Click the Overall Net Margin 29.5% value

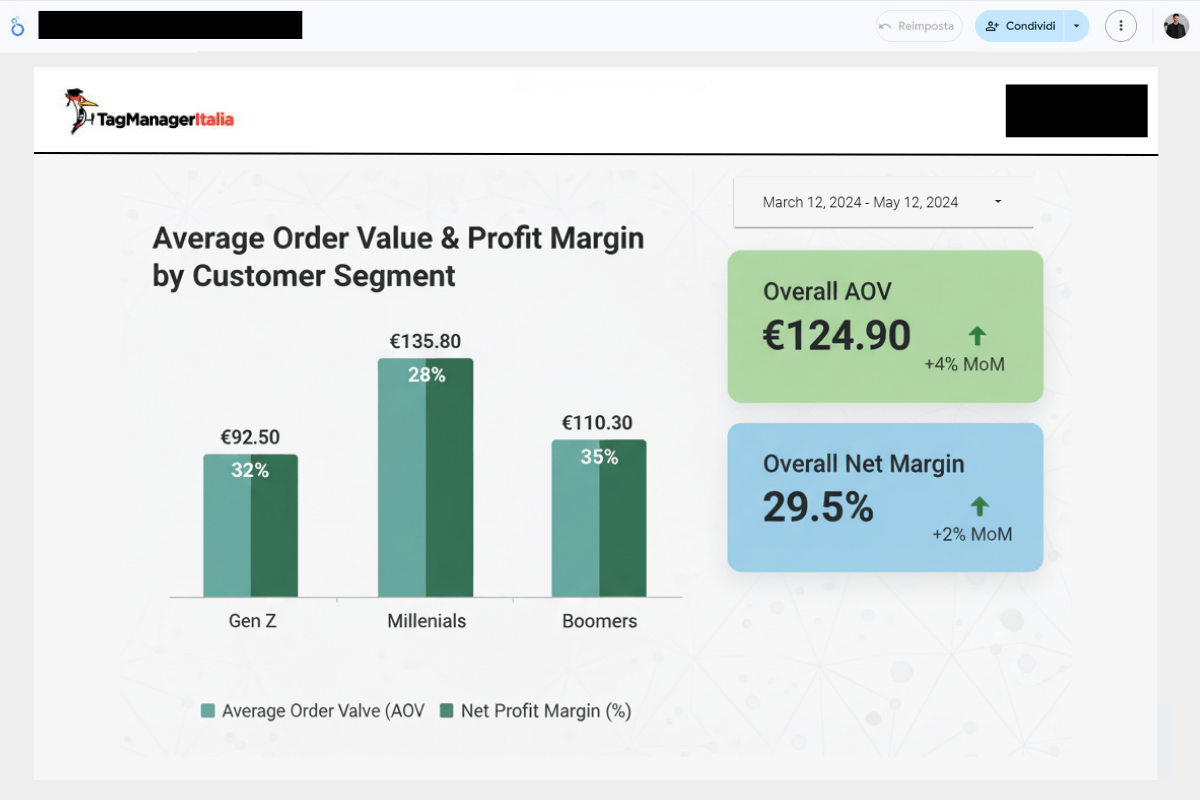(x=818, y=507)
